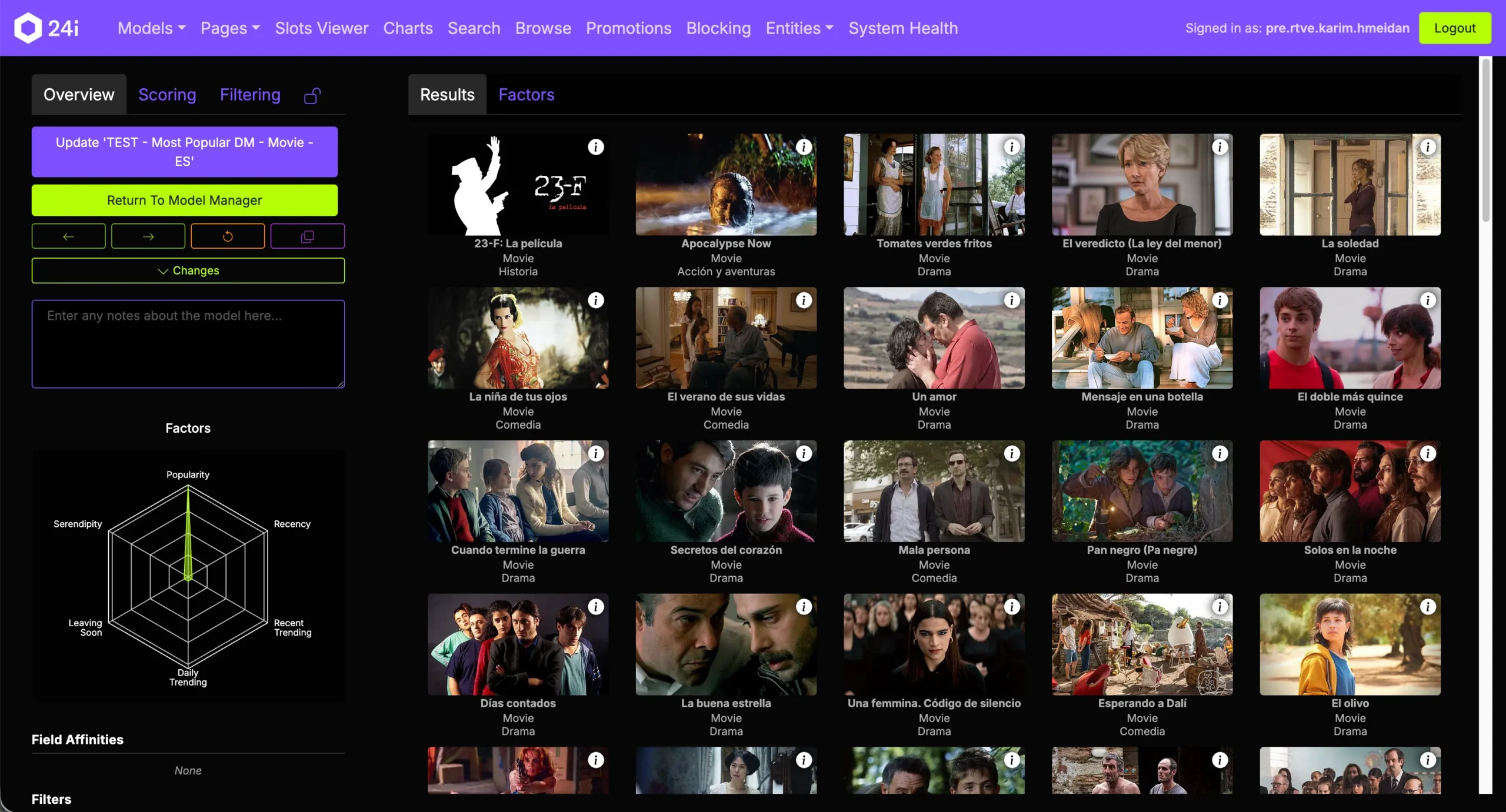The height and width of the screenshot is (812, 1506).
Task: Click the 24i logo icon
Action: [x=28, y=28]
